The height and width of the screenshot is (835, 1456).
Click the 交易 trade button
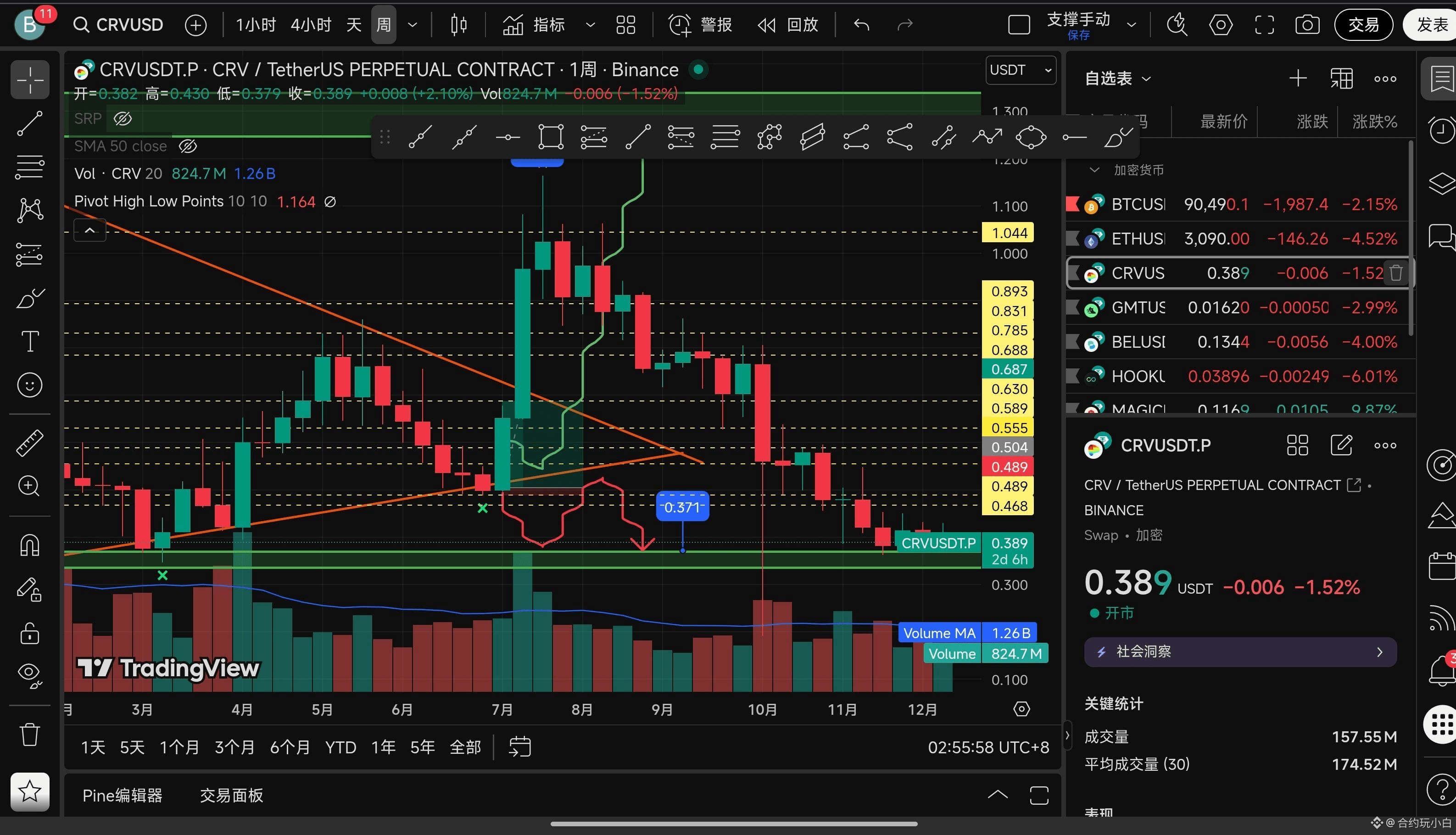[x=1364, y=25]
